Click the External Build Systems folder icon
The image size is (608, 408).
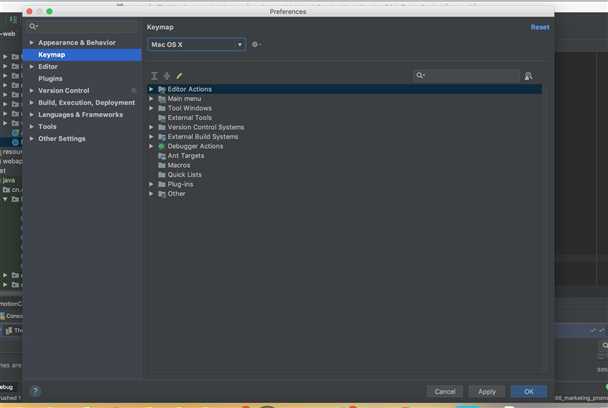[x=162, y=137]
